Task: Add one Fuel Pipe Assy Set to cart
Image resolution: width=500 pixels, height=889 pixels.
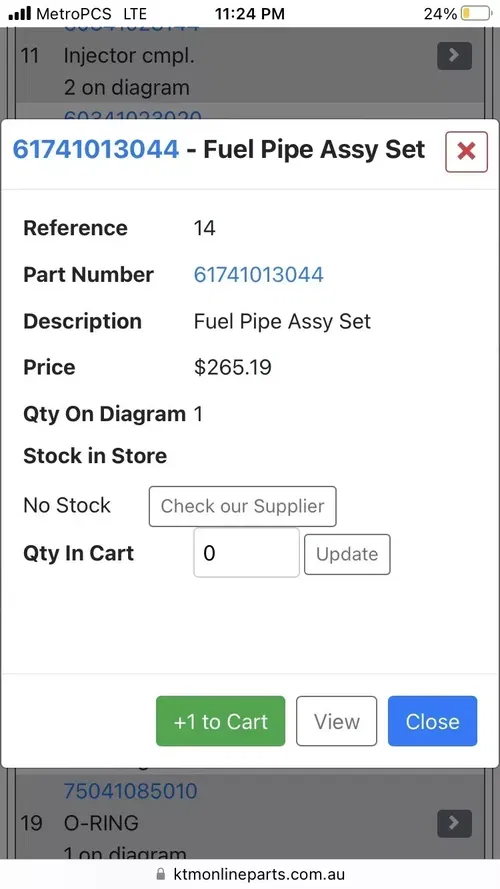Action: 221,721
